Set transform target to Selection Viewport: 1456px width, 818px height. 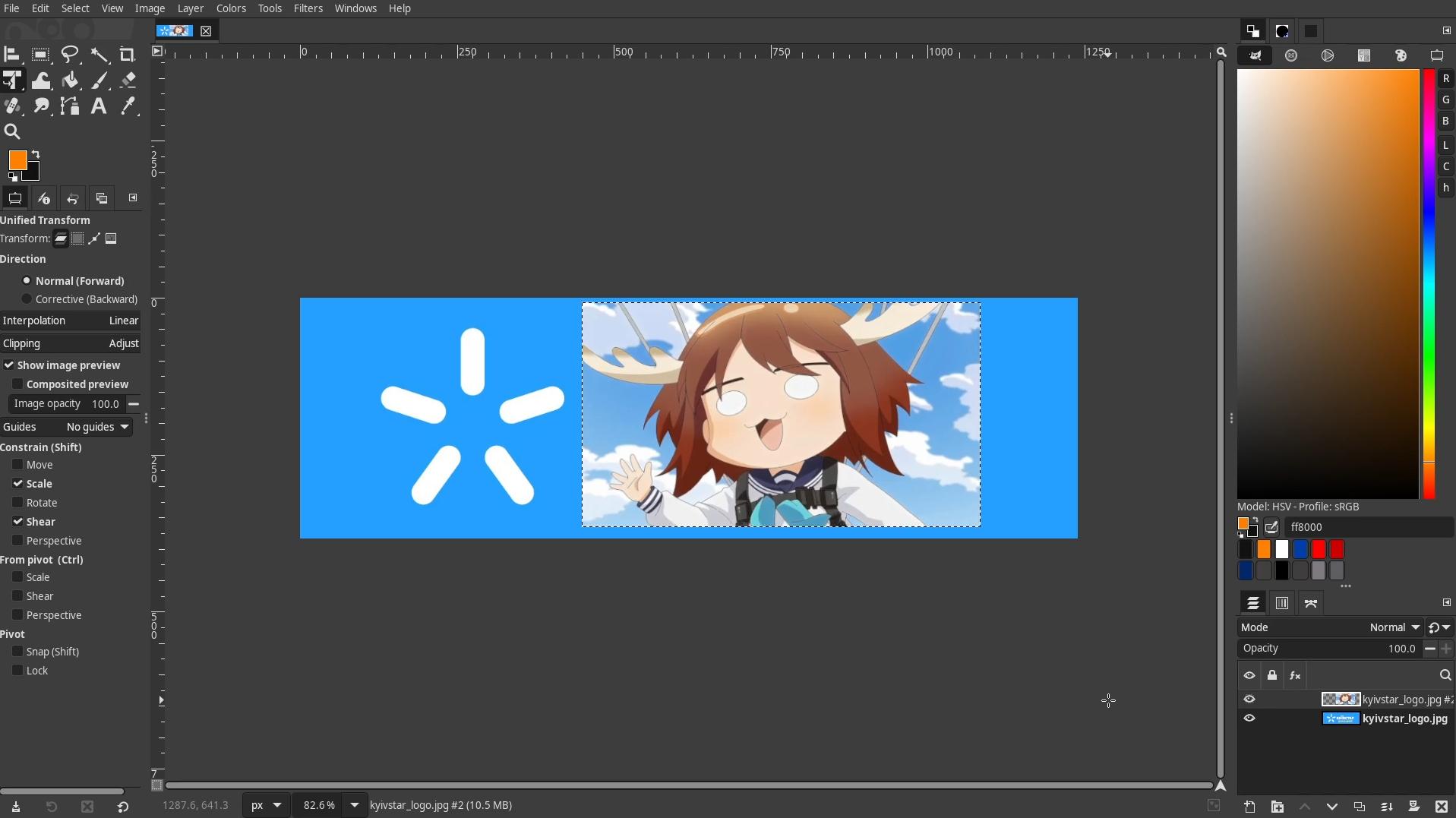[x=77, y=238]
